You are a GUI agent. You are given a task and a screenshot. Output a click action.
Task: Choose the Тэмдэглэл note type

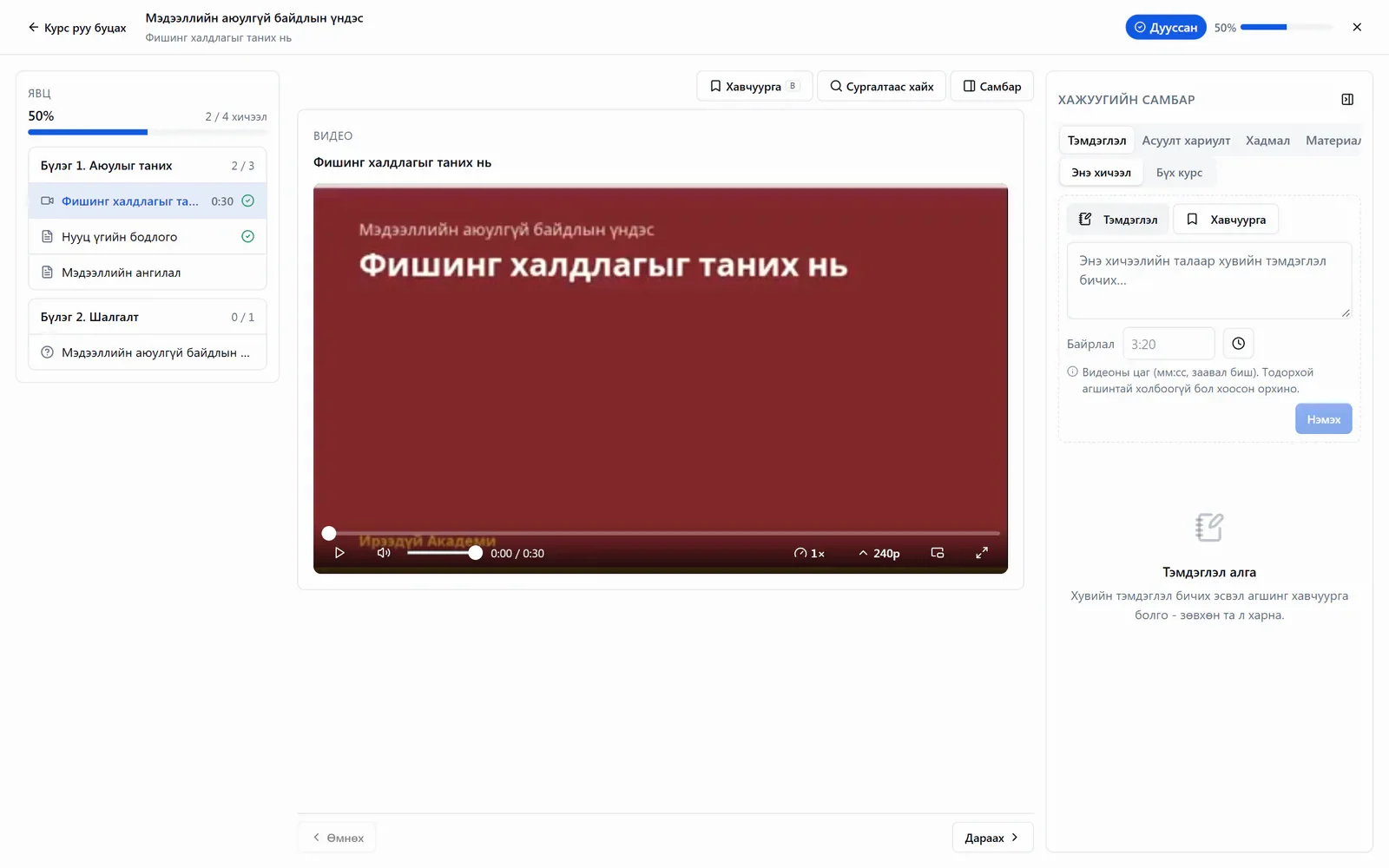click(x=1118, y=220)
